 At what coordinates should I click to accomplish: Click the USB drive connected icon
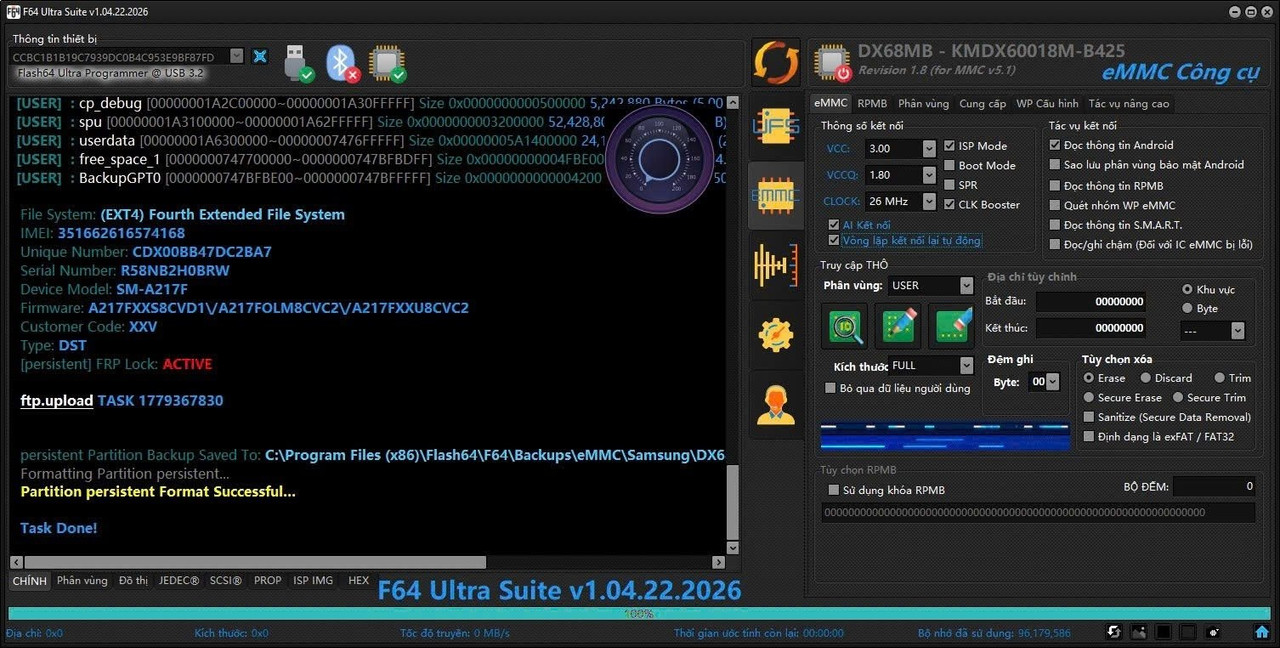[298, 62]
